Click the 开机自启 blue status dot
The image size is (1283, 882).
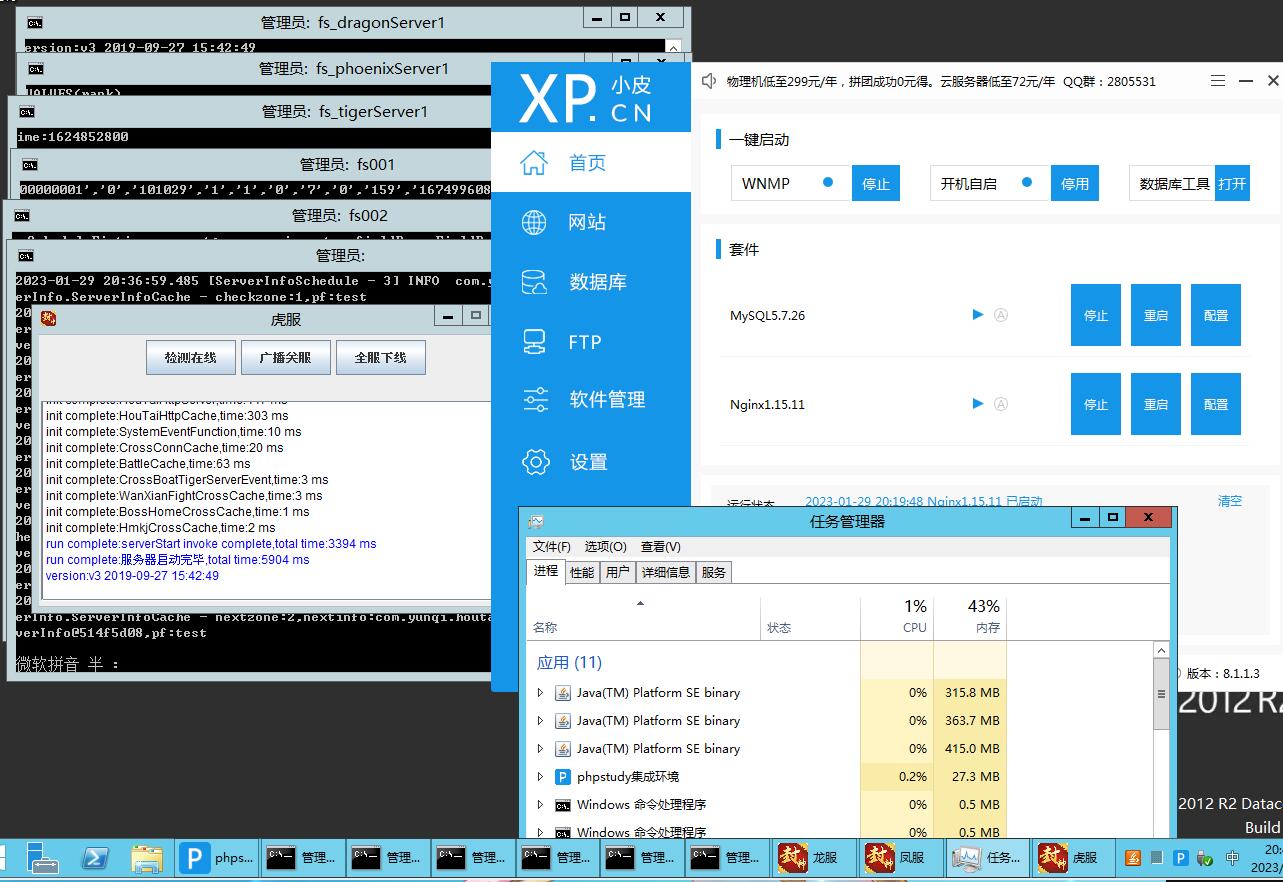(1027, 183)
